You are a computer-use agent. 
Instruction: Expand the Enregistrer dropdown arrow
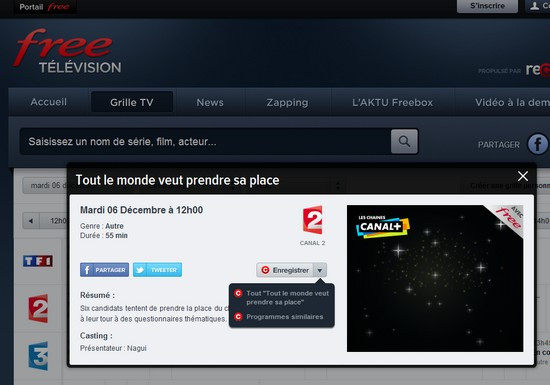(320, 270)
